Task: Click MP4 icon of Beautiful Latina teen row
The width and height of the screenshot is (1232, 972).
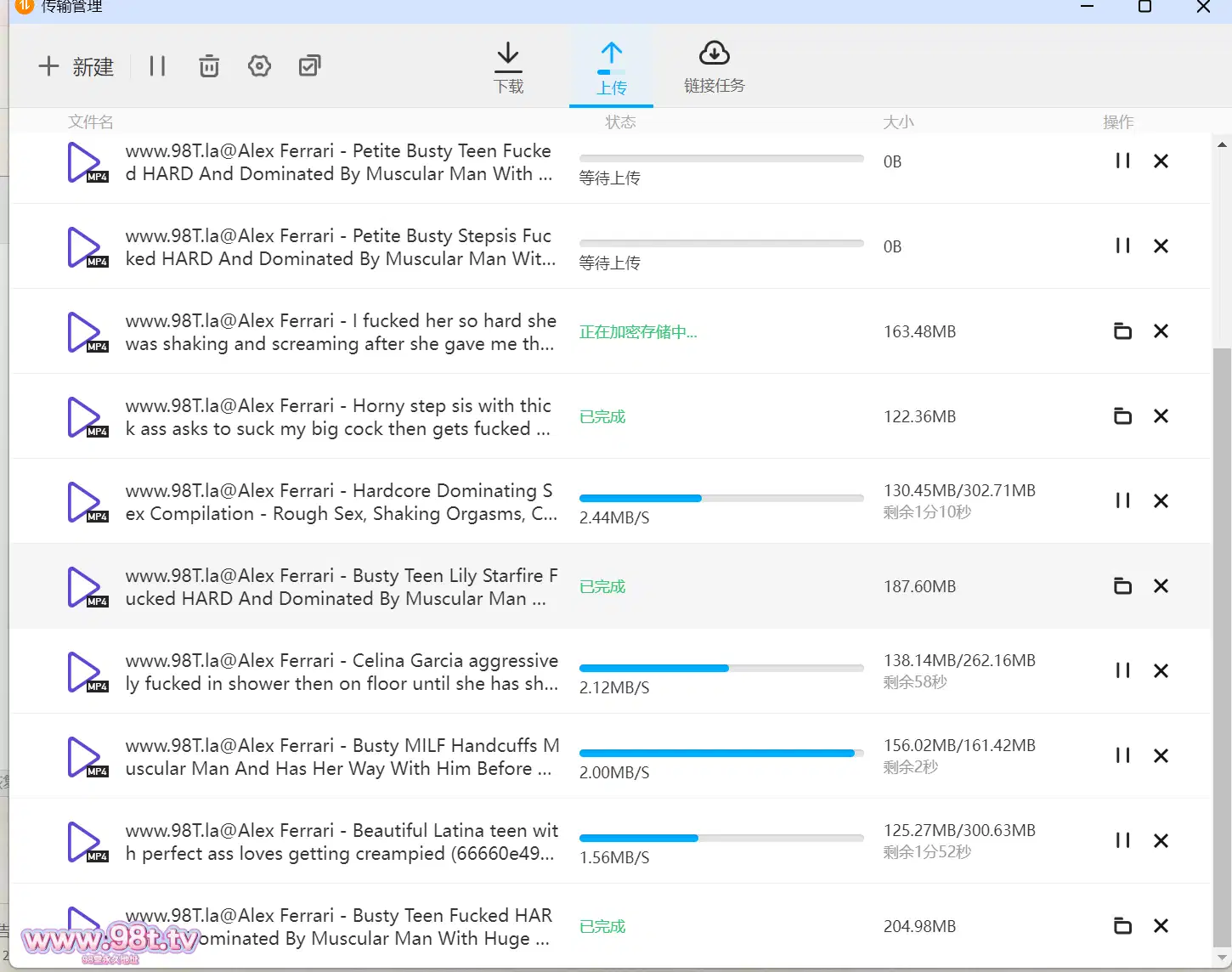Action: 88,842
